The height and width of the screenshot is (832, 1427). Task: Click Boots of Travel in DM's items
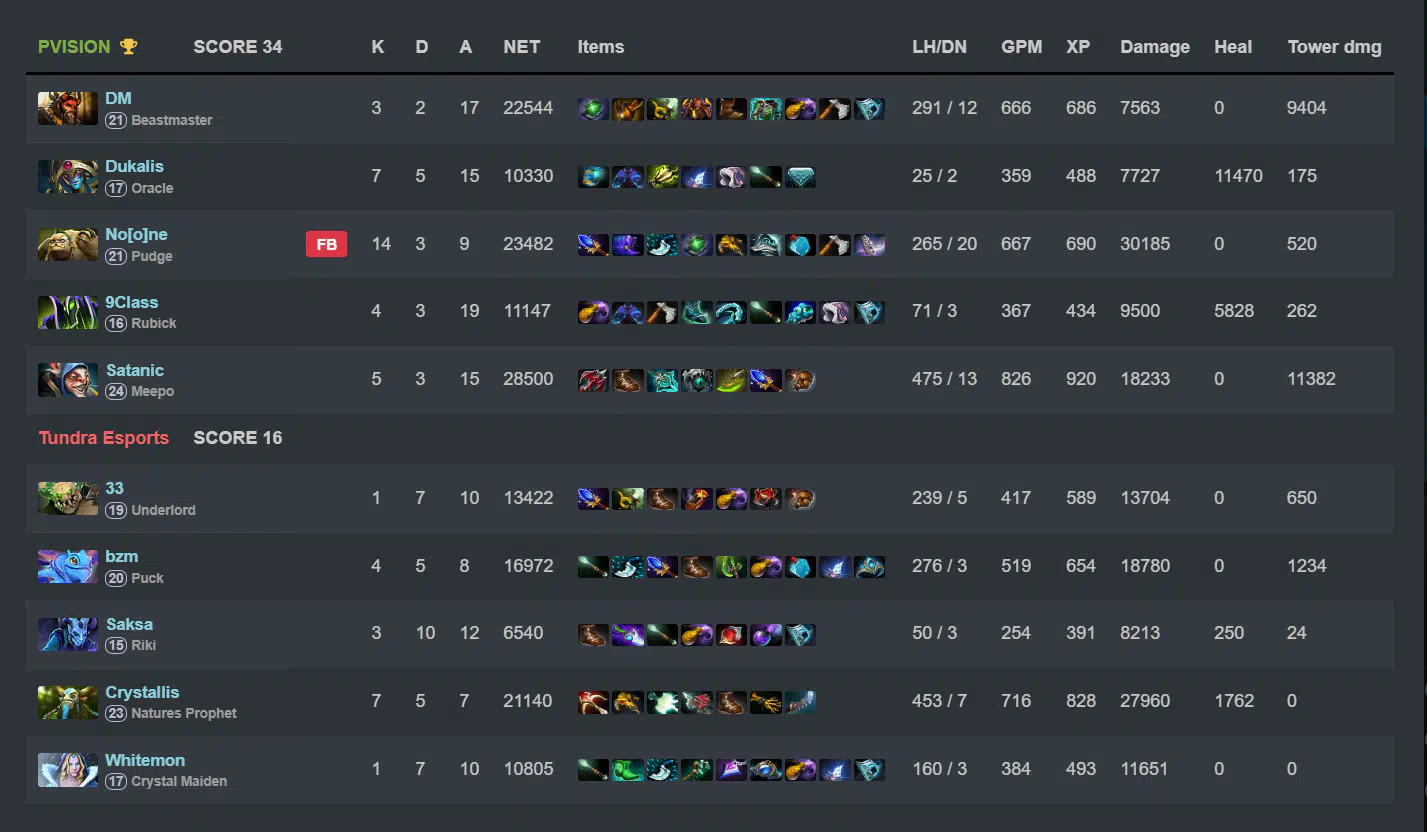click(x=731, y=108)
